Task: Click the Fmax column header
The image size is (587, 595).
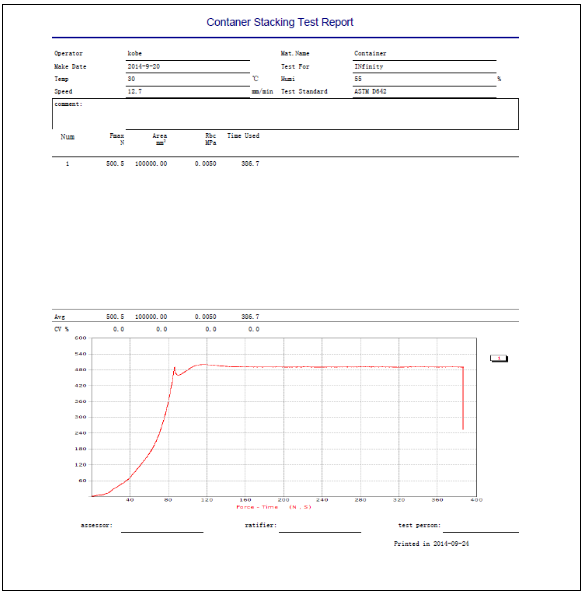Action: (x=117, y=139)
